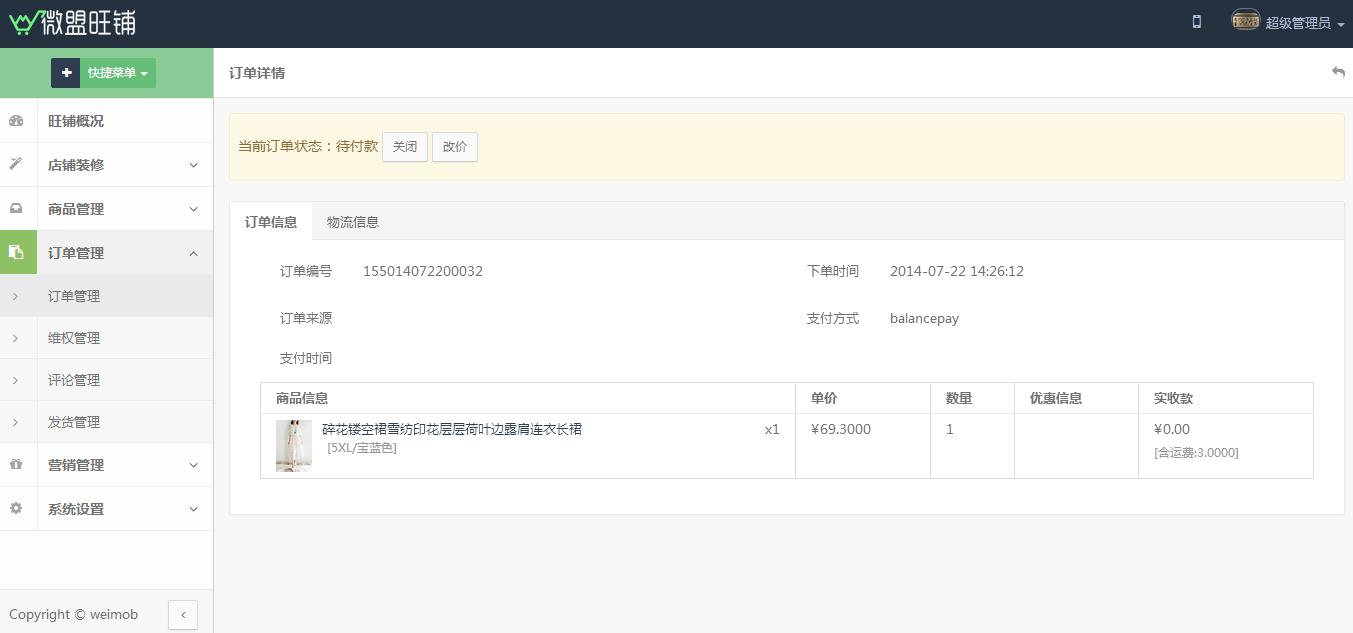
Task: Open 维权管理 in the sidebar
Action: tap(74, 338)
